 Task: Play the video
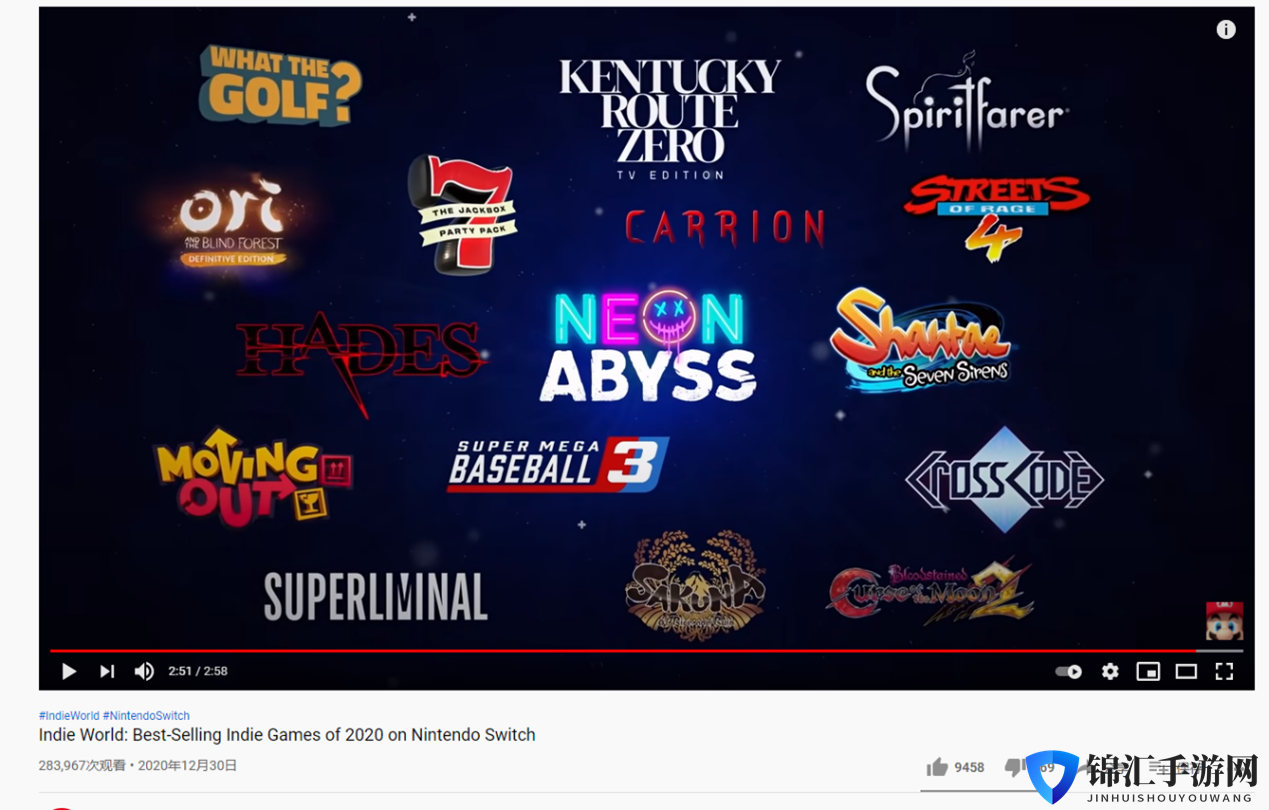68,671
